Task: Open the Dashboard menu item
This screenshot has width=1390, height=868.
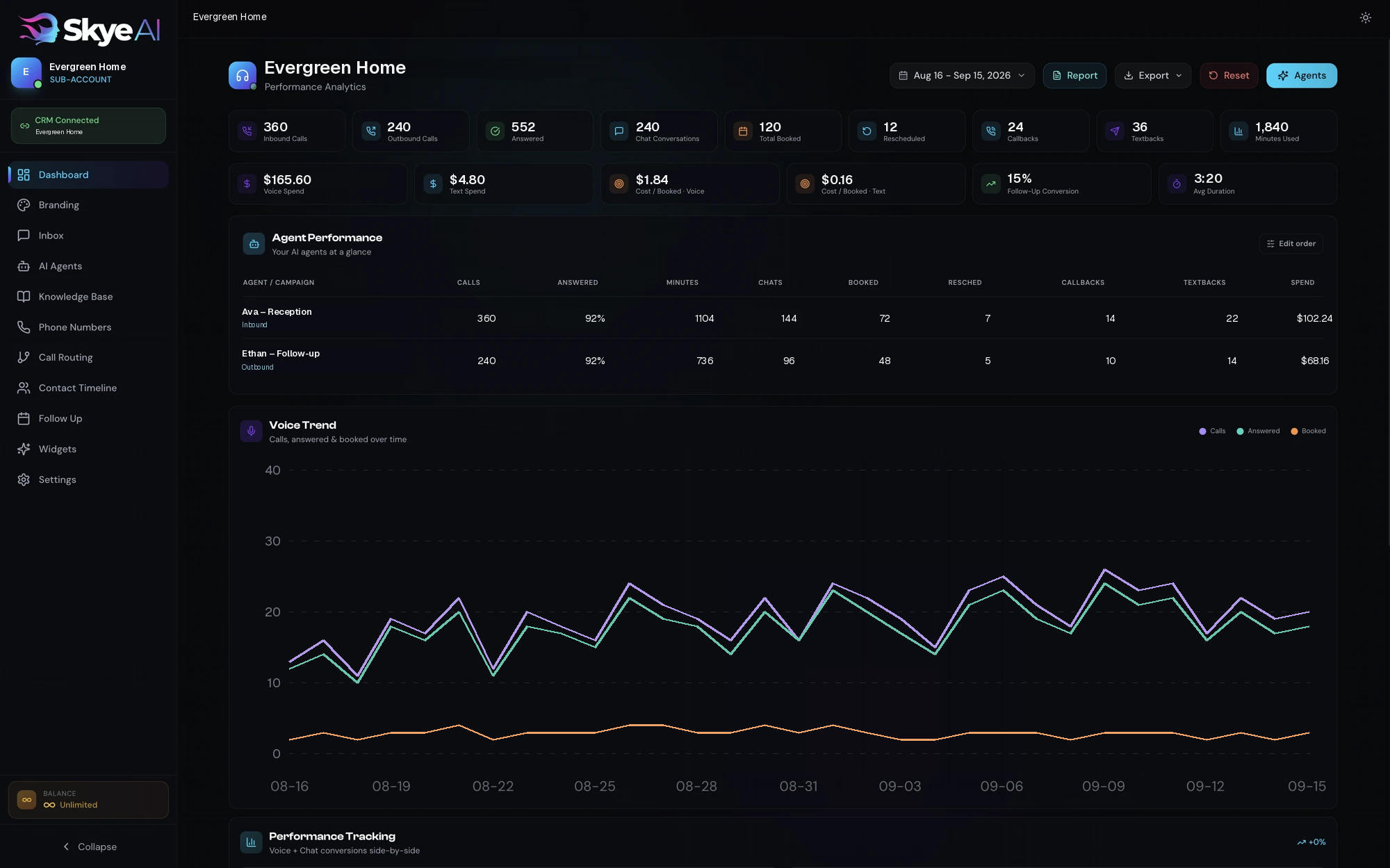Action: 88,174
